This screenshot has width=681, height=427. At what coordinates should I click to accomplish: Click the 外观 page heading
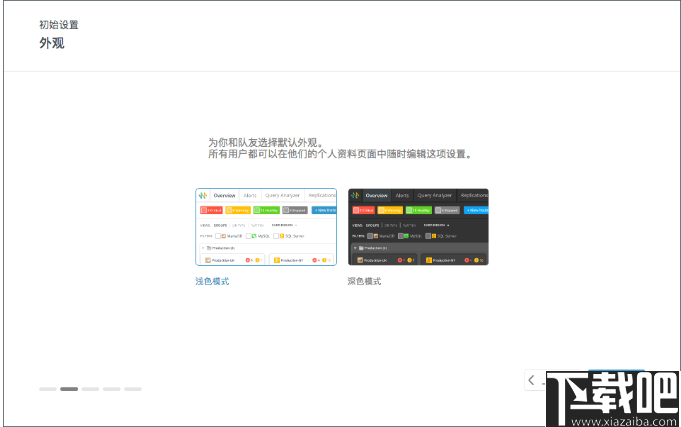tap(52, 43)
